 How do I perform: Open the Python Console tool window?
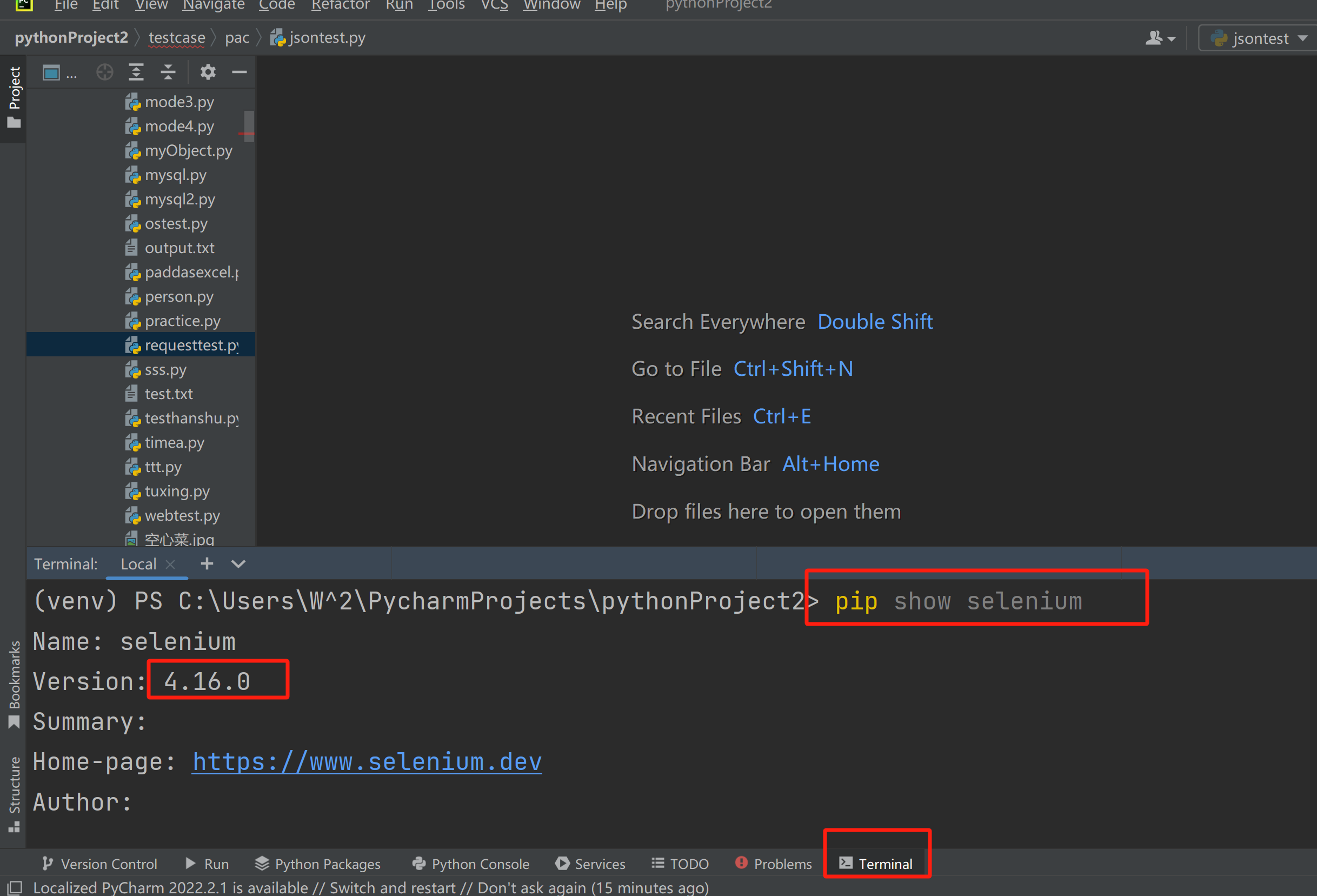pyautogui.click(x=470, y=863)
